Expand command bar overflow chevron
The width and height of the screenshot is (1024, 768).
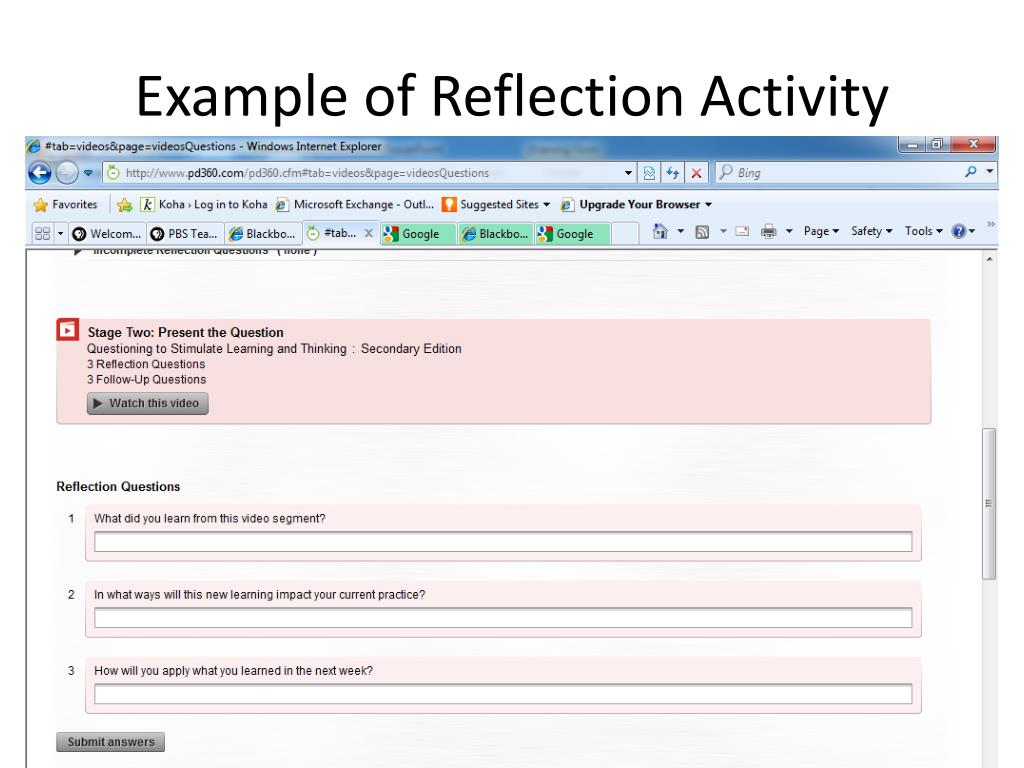tap(991, 225)
